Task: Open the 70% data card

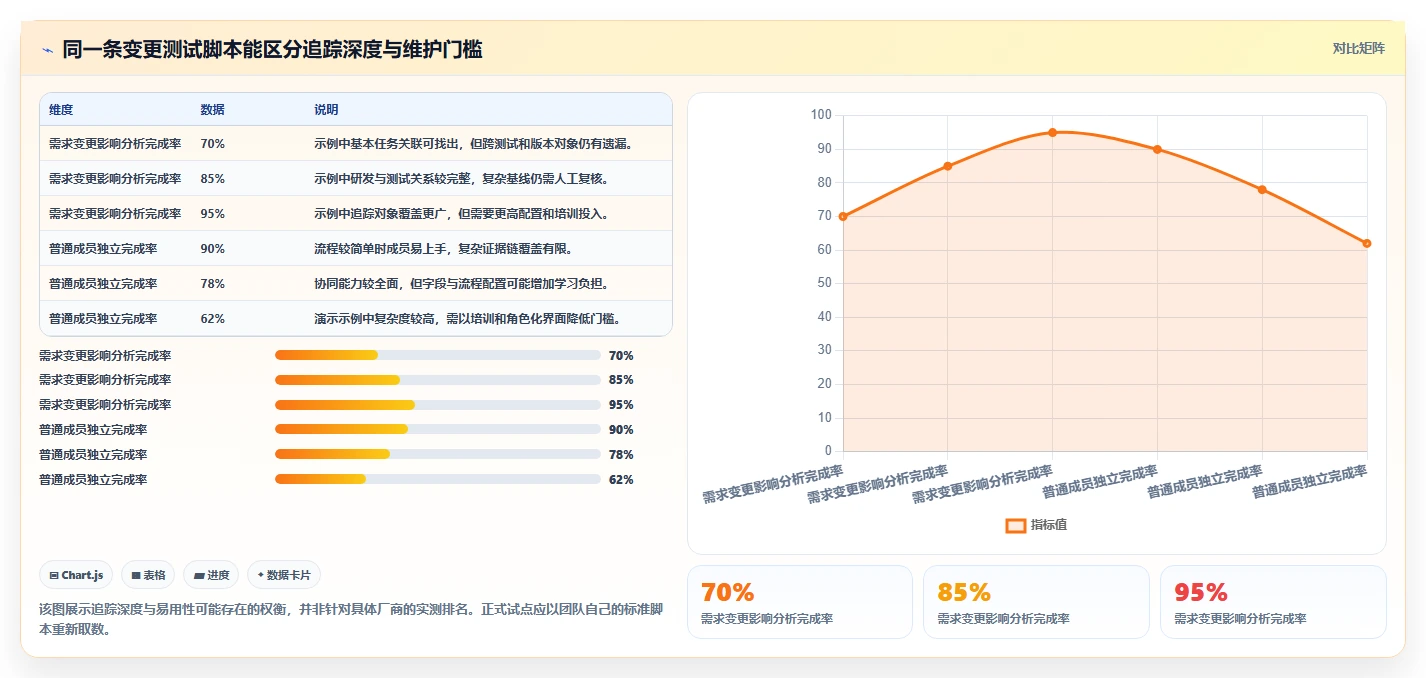Action: (x=800, y=602)
